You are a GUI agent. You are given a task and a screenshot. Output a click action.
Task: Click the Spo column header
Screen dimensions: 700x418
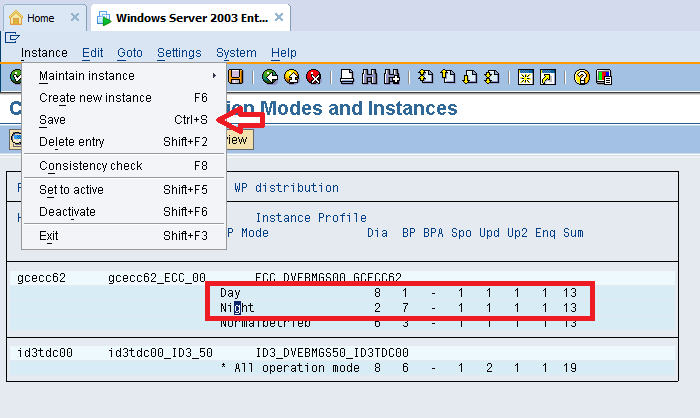(x=461, y=233)
